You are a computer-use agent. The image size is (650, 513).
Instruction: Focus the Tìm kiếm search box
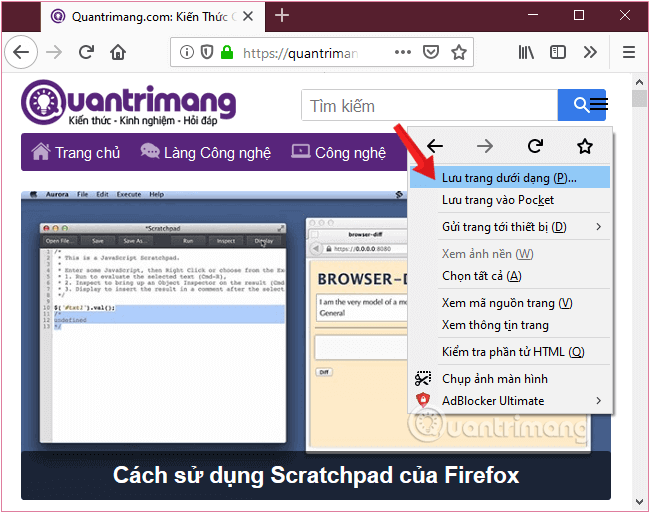point(429,106)
